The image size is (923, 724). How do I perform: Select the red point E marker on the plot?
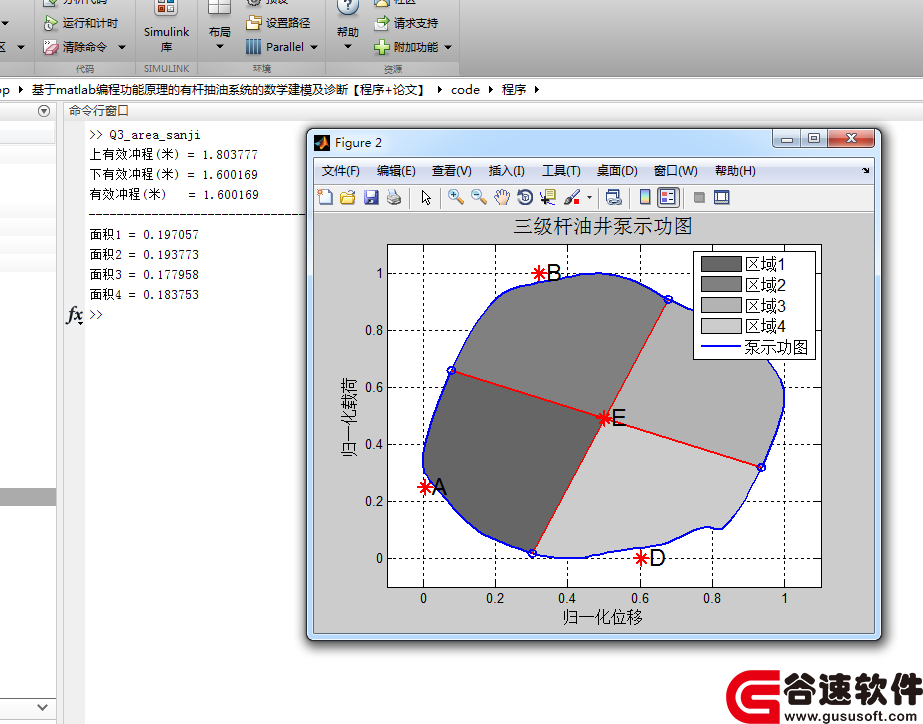[x=604, y=419]
